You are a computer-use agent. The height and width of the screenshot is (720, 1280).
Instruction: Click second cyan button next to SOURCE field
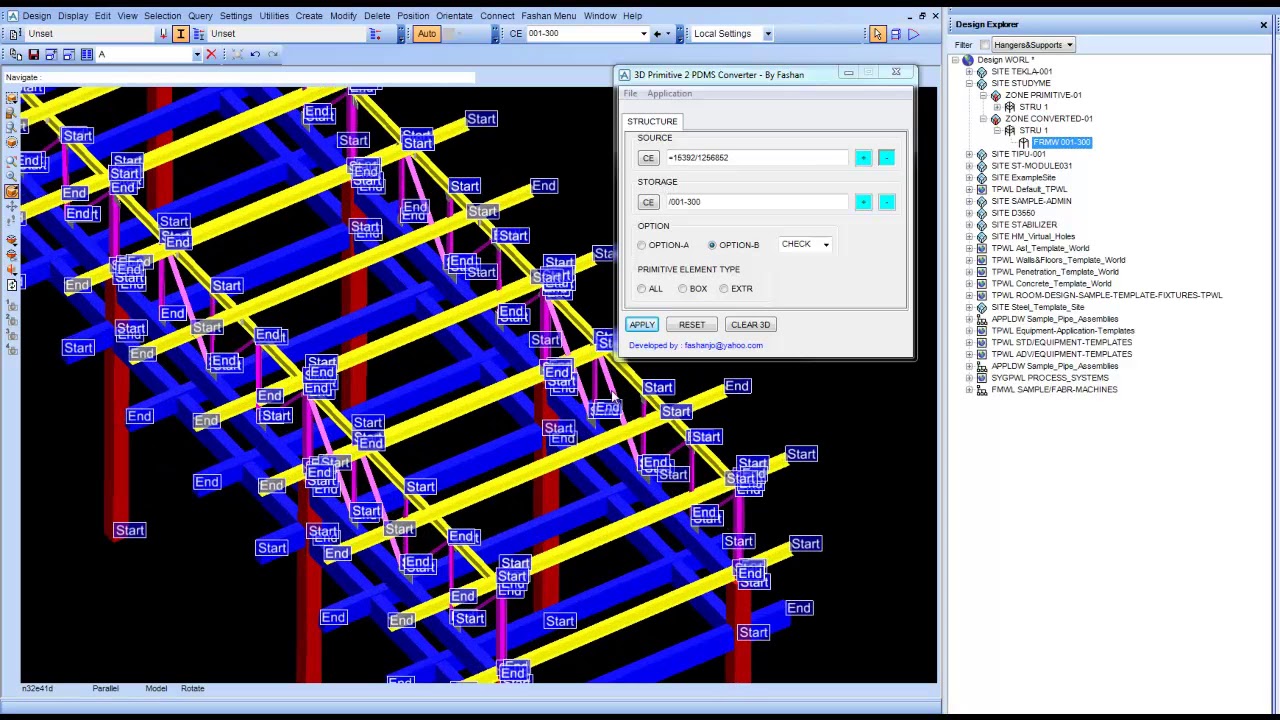coord(886,158)
